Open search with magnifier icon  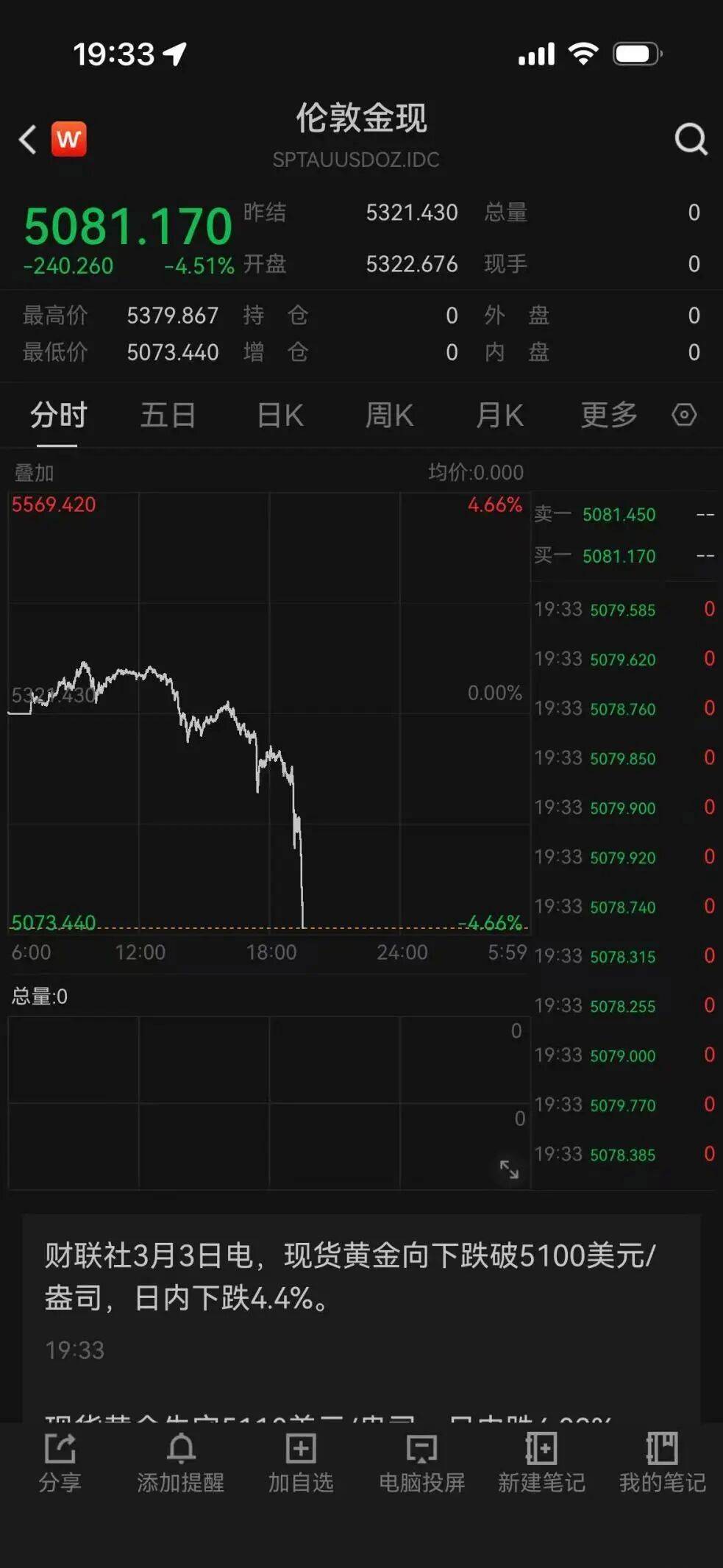coord(691,139)
